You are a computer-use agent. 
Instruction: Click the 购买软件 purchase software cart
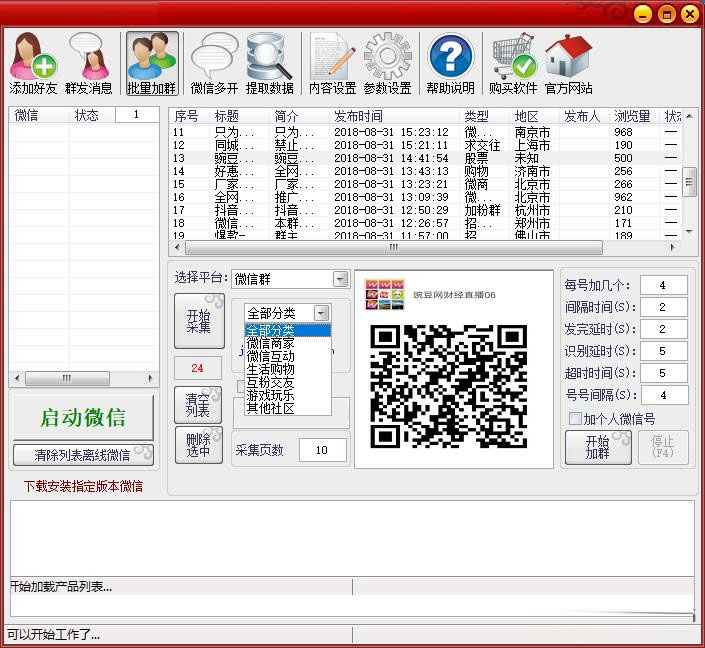pyautogui.click(x=513, y=63)
